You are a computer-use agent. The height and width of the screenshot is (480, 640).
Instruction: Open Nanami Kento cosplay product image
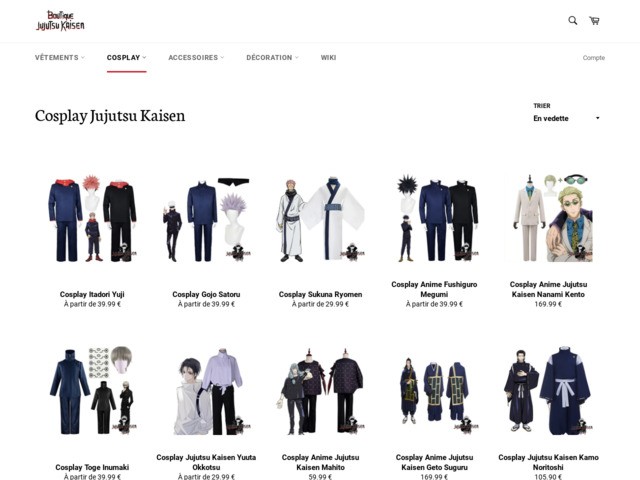(548, 218)
